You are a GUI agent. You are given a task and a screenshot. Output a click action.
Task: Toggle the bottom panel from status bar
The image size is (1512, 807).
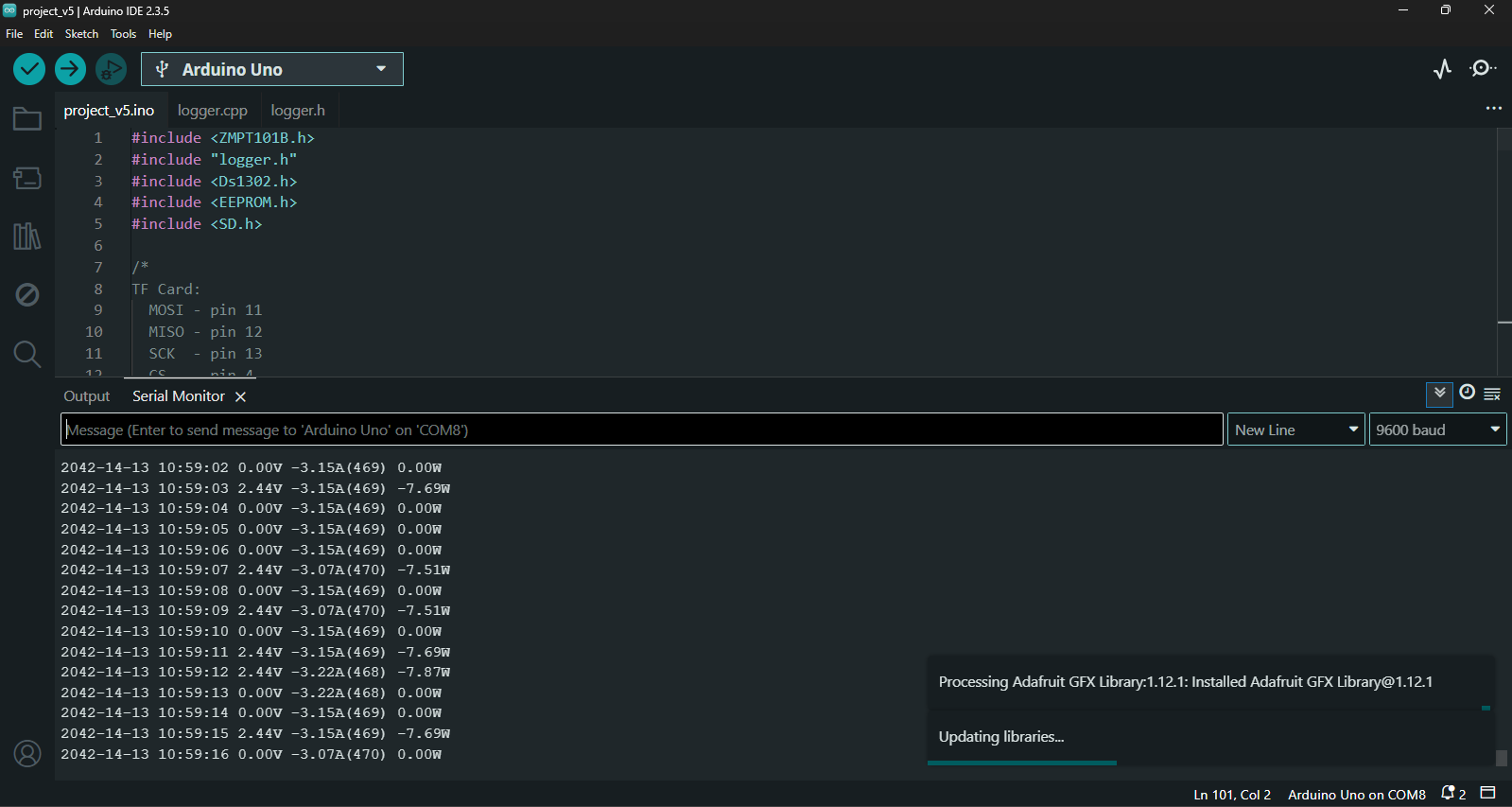point(1487,793)
